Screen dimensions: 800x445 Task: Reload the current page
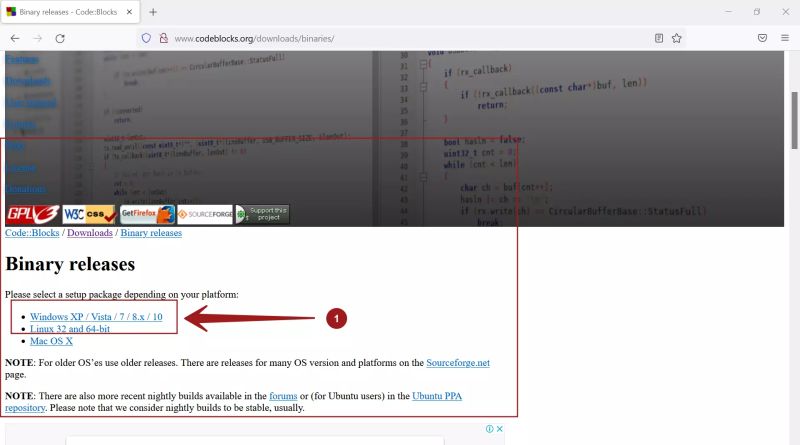(60, 38)
